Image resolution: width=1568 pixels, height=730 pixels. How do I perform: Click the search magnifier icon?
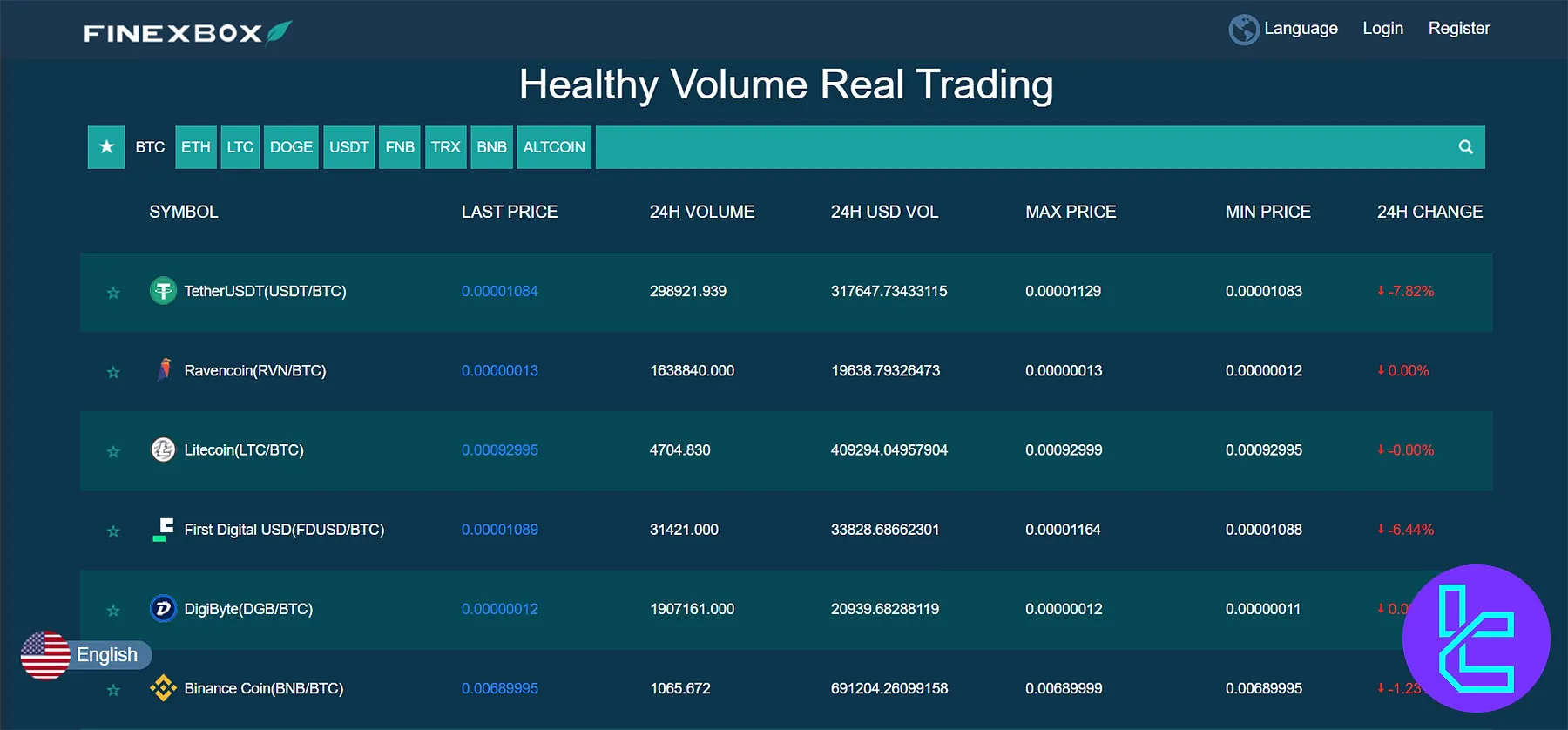click(x=1466, y=147)
